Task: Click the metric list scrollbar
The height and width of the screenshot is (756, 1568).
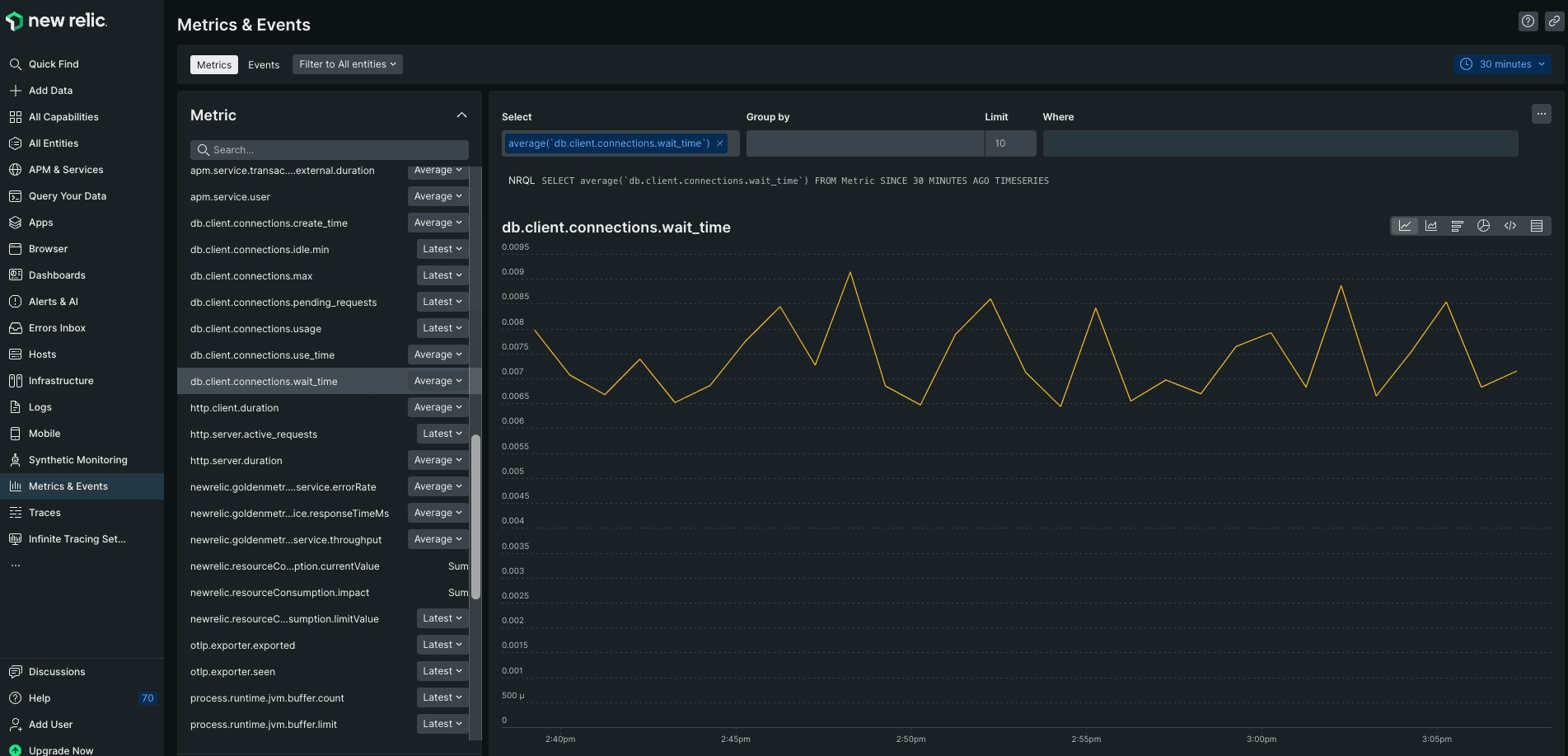Action: (x=475, y=515)
